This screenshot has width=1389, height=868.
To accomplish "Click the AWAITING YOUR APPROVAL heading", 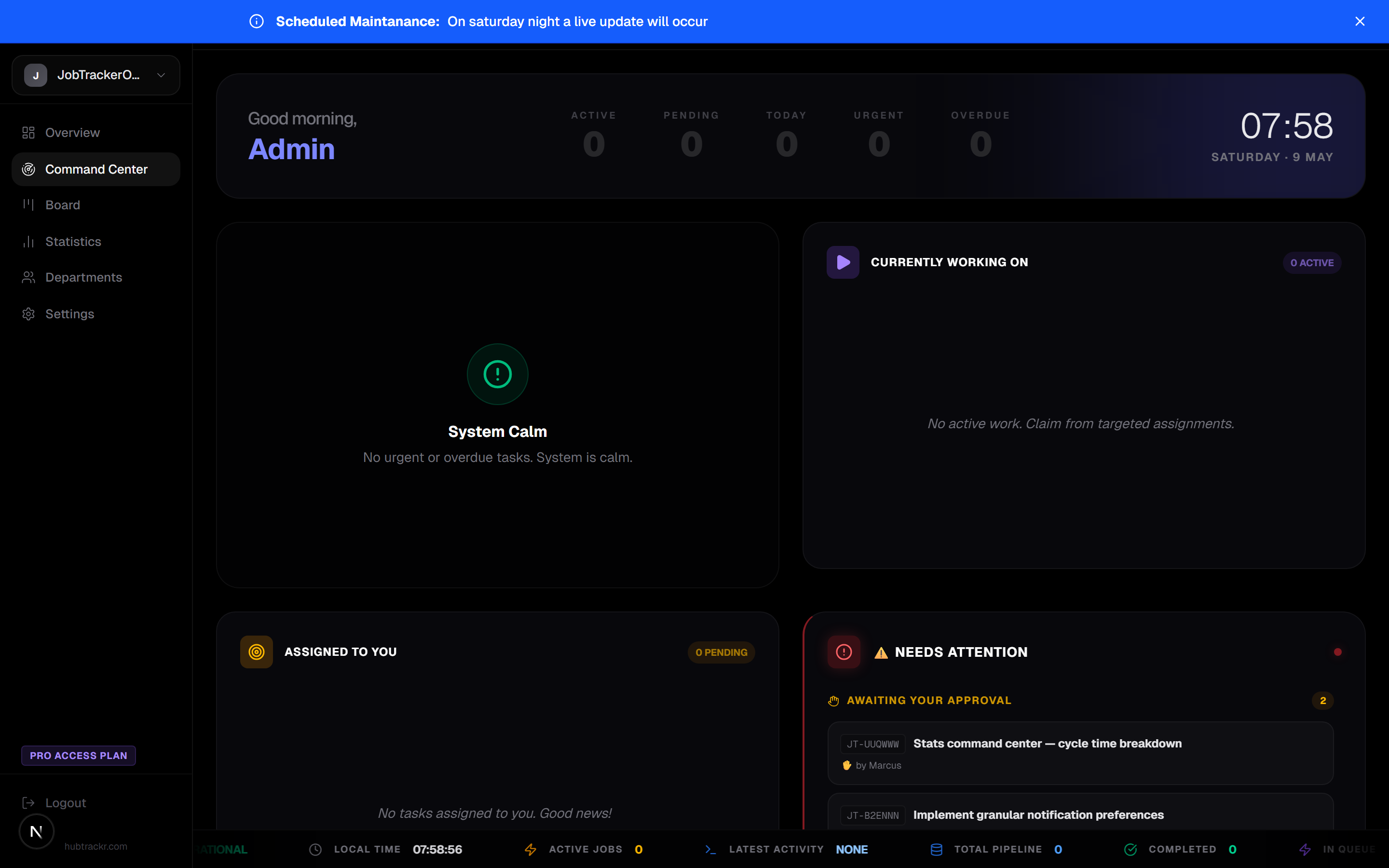I will pyautogui.click(x=929, y=700).
